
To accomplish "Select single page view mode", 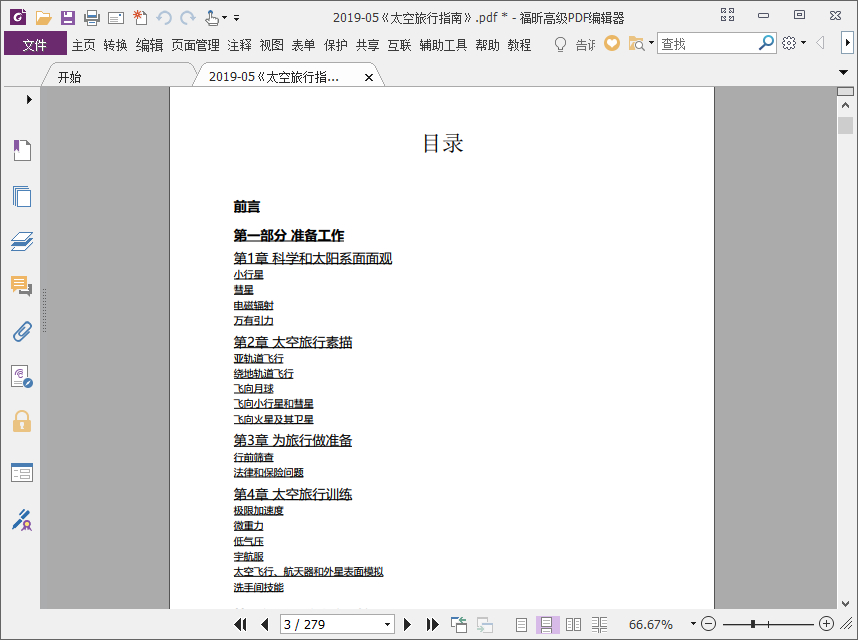I will (521, 624).
